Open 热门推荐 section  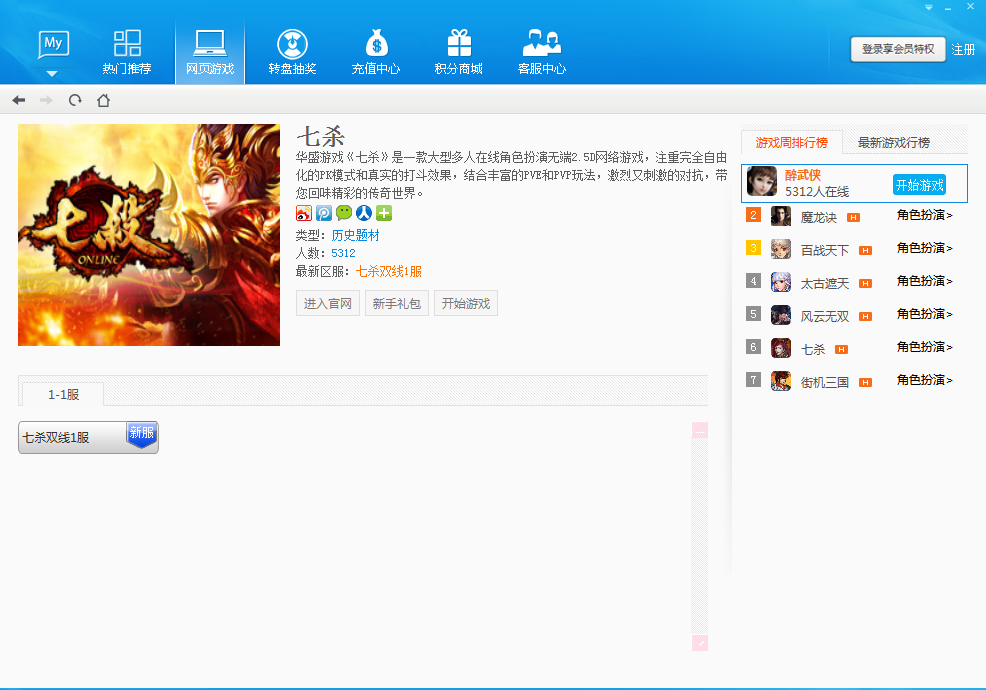127,52
